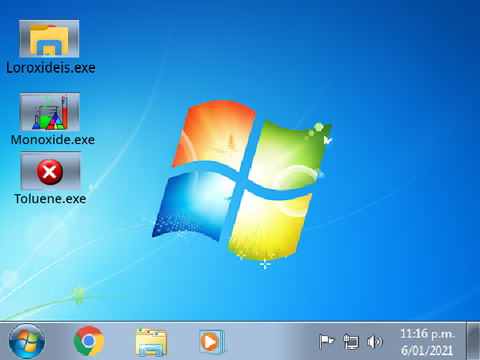Click the network connection tray icon
Image resolution: width=480 pixels, height=360 pixels.
tap(351, 342)
